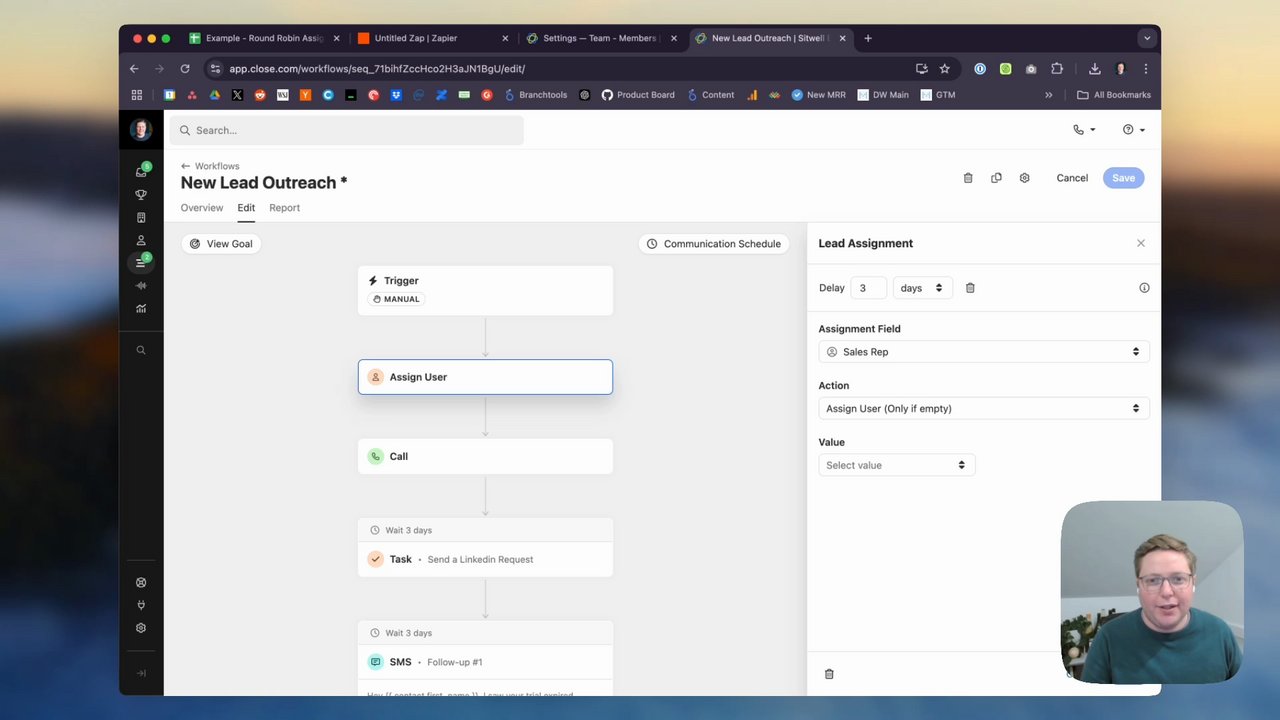Open the Support lifebuoy icon in sidebar
Screen dimensions: 1280x720
(x=141, y=582)
